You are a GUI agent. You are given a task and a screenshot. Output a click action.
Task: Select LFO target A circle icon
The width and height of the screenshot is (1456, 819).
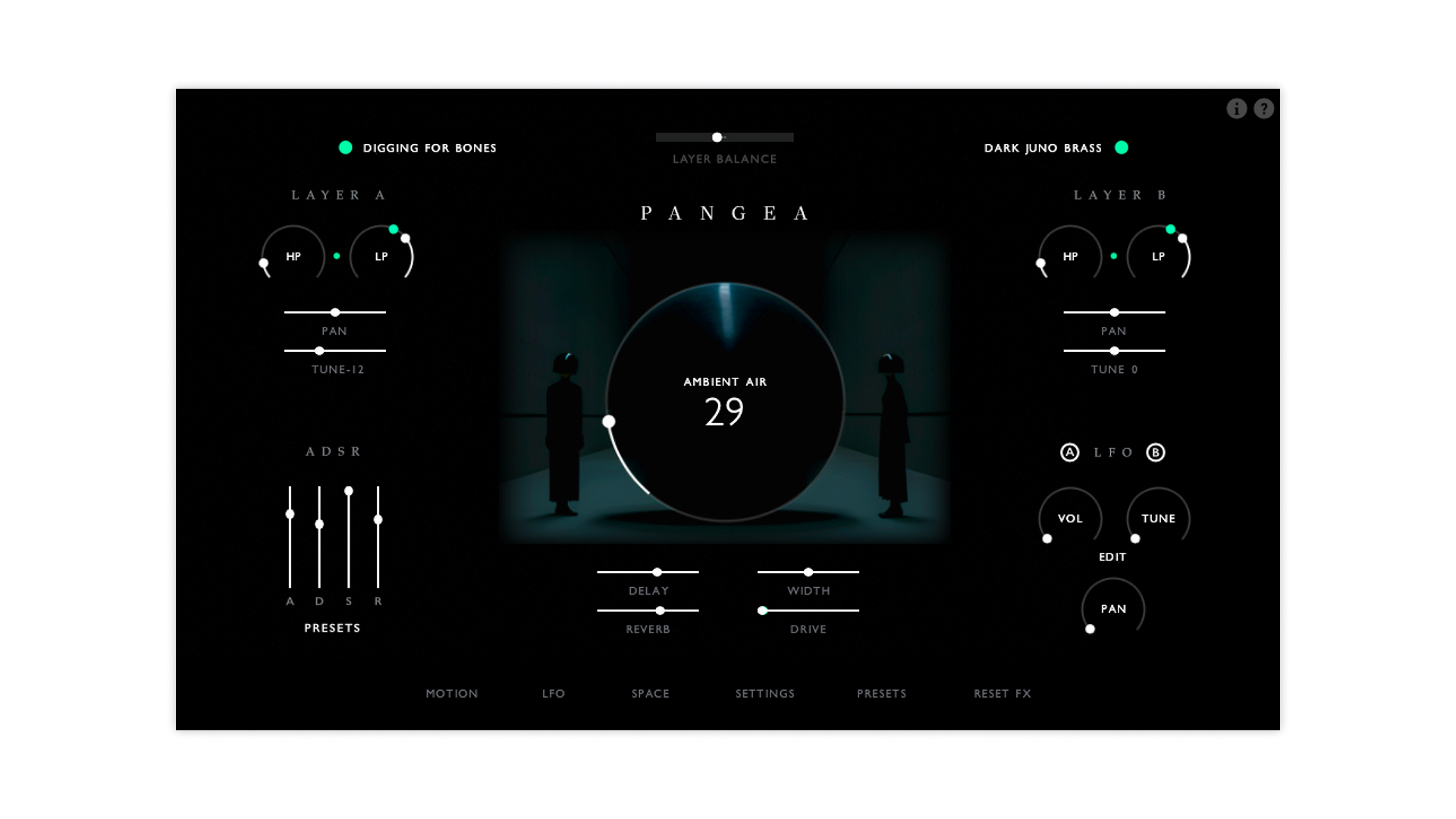[x=1069, y=453]
